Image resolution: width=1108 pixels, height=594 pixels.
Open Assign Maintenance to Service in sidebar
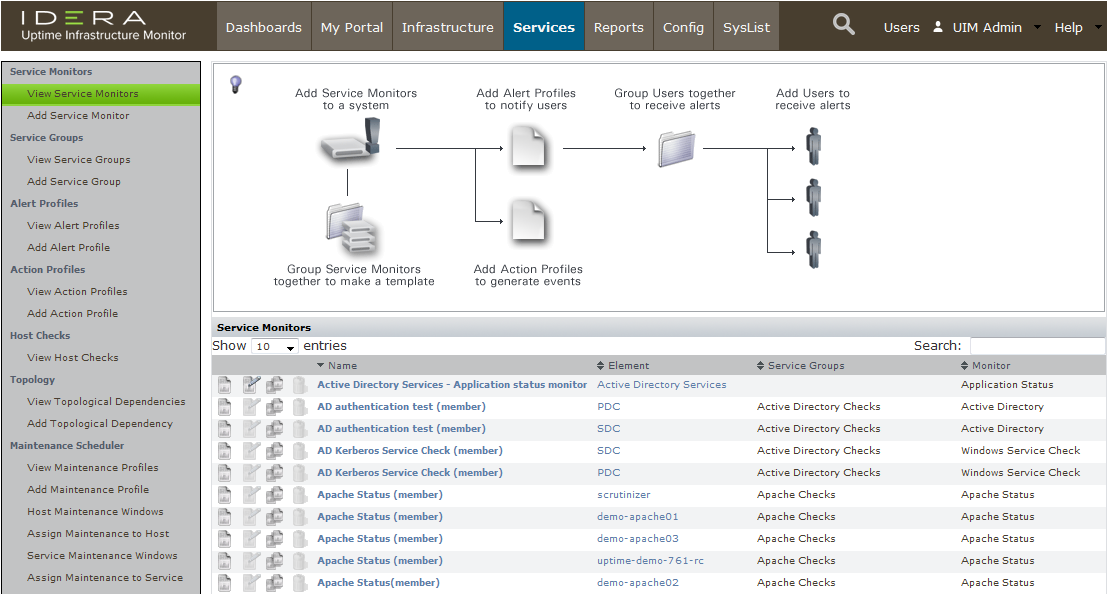[105, 578]
